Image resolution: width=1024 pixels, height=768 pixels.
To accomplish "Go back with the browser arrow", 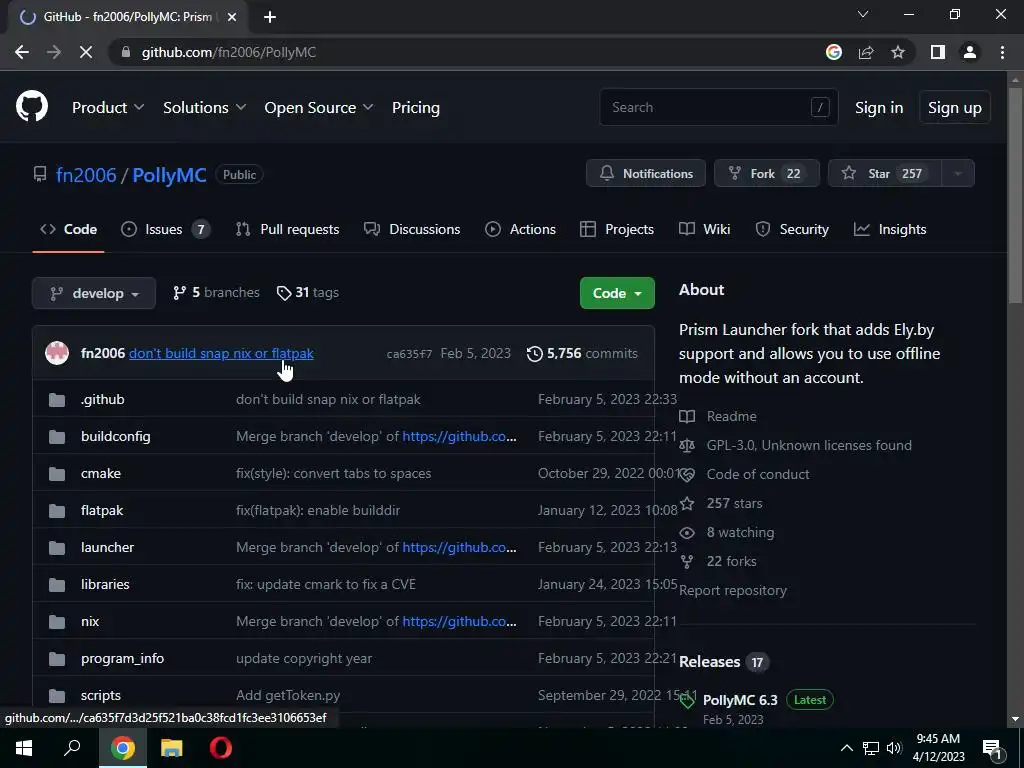I will tap(22, 52).
